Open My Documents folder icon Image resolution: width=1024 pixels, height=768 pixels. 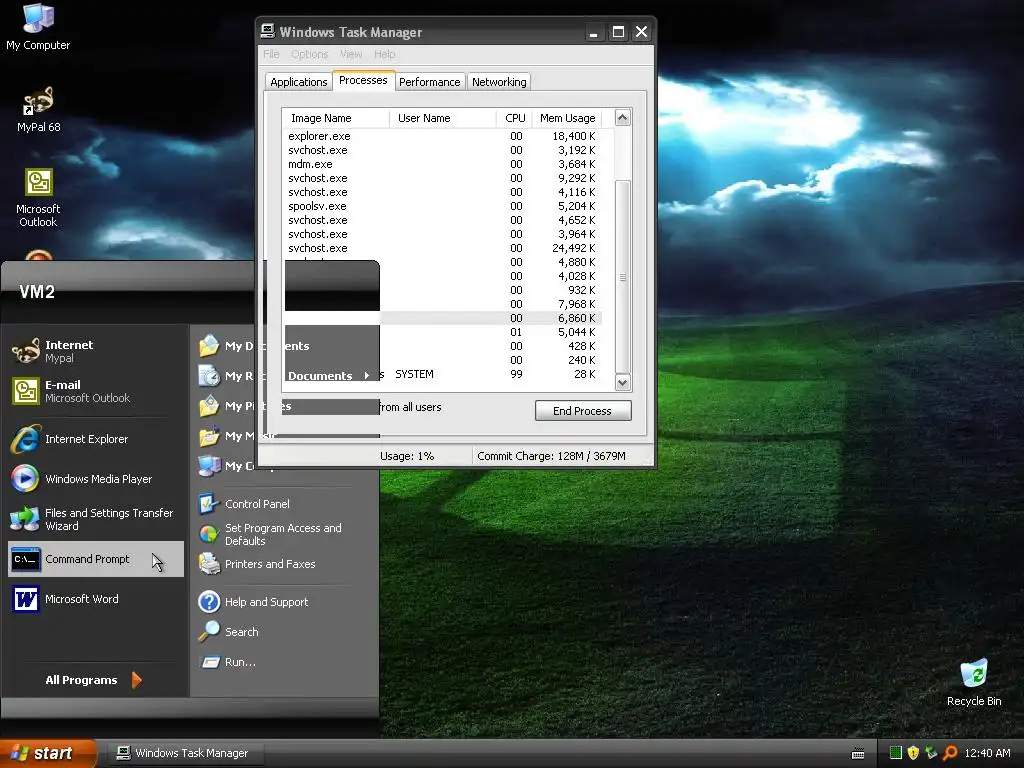[x=209, y=345]
